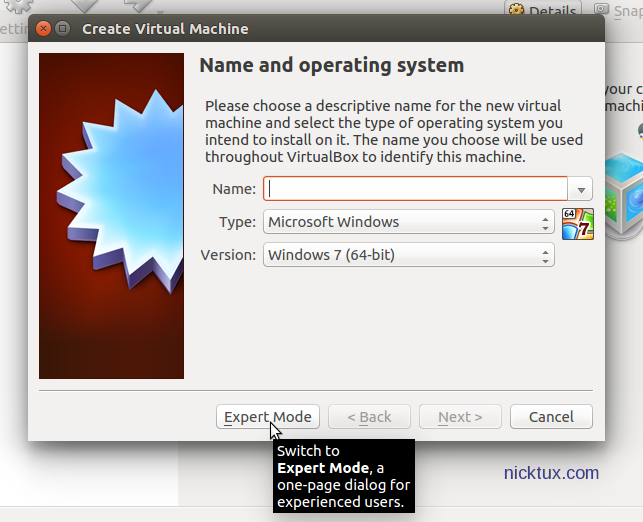Image resolution: width=643 pixels, height=522 pixels.
Task: Click the dialog's minimize button in title bar
Action: click(x=63, y=29)
